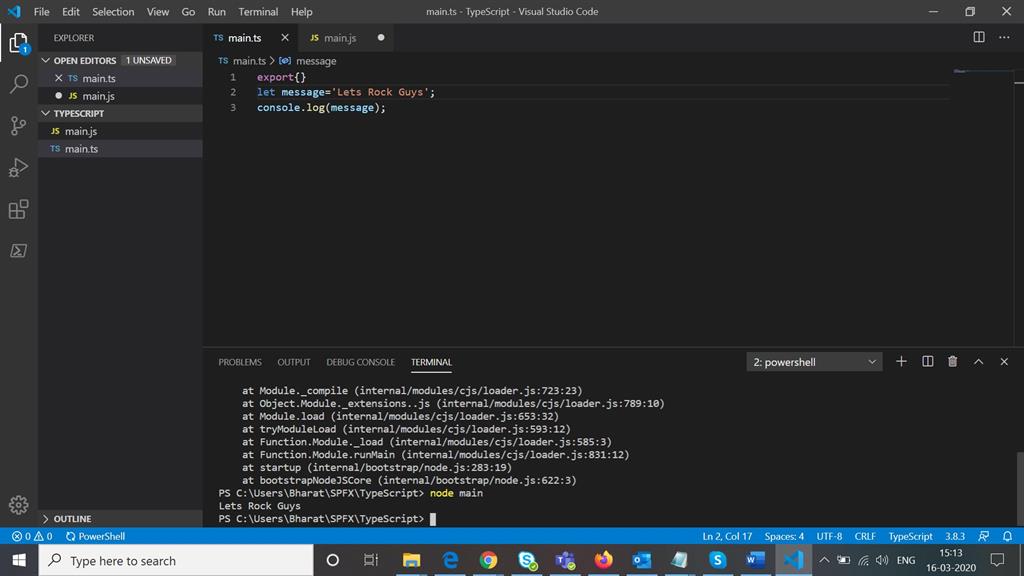1024x576 pixels.
Task: Click the TypeScript language mode button
Action: coord(910,536)
